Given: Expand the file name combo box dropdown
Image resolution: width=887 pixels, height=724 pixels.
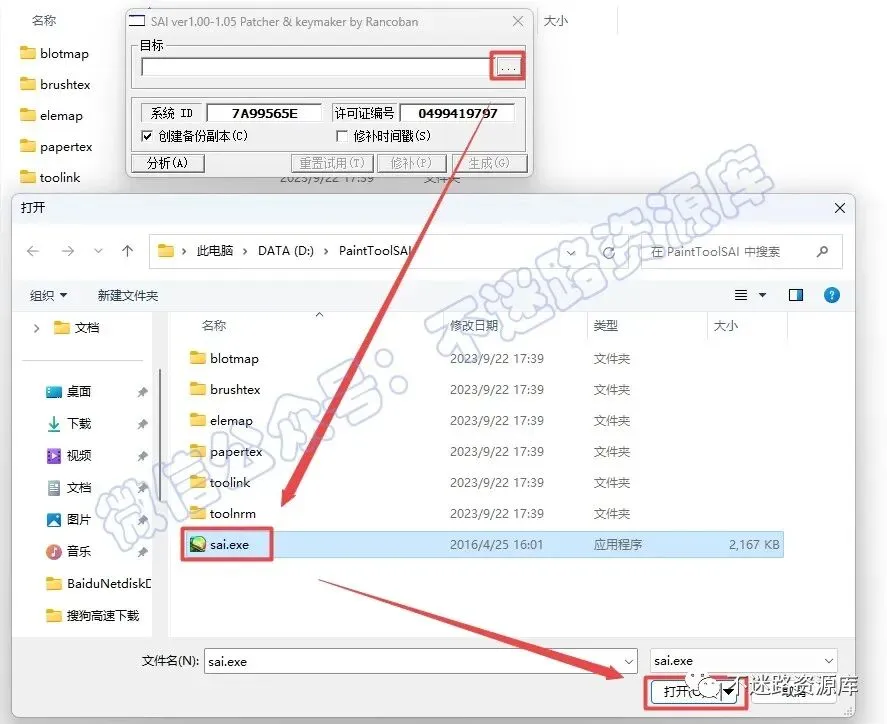Looking at the screenshot, I should 628,661.
